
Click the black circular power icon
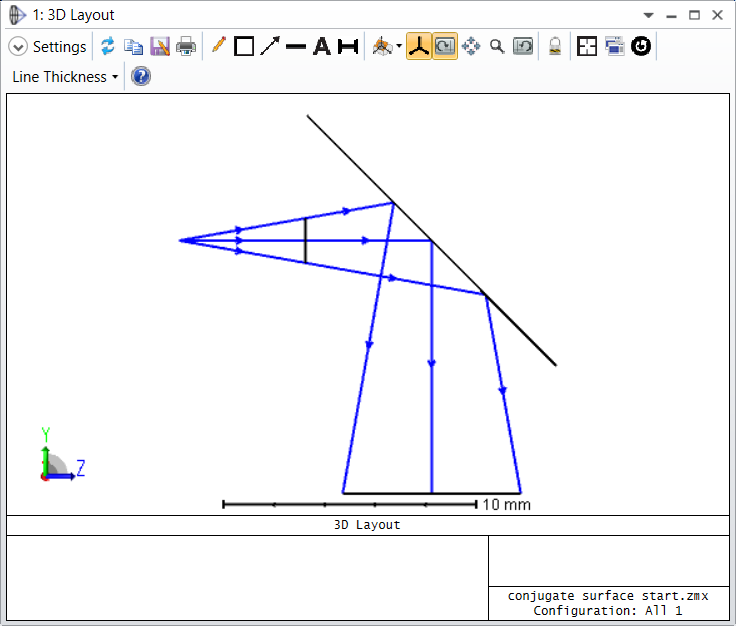(641, 46)
